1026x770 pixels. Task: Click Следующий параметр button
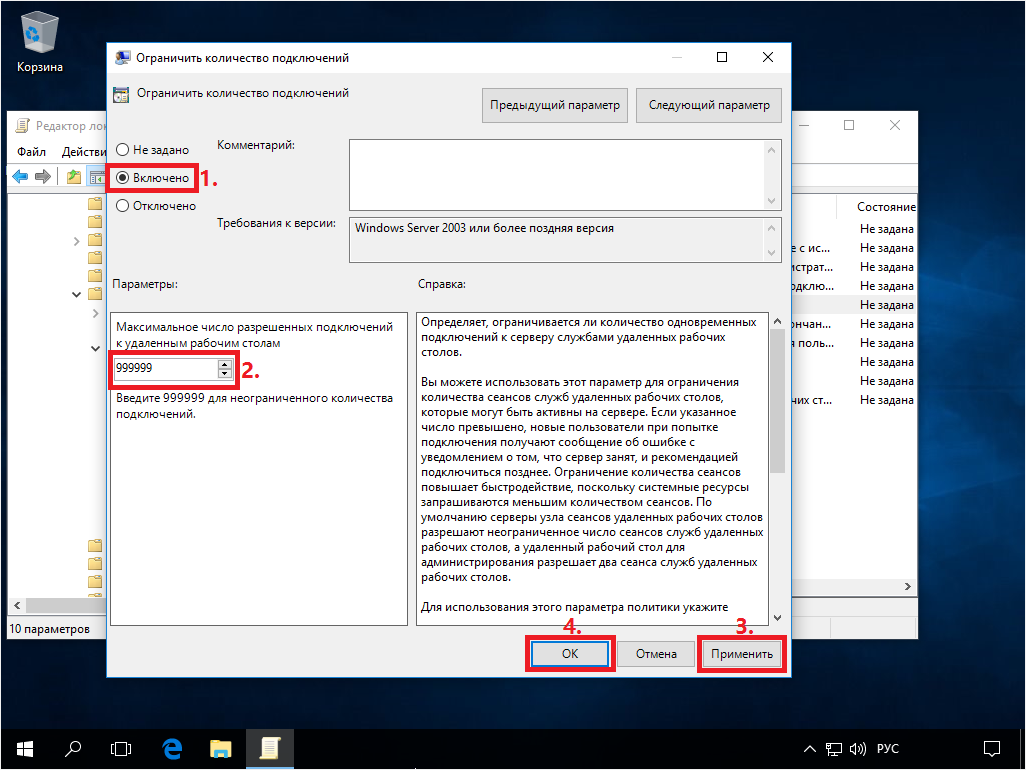(x=709, y=105)
